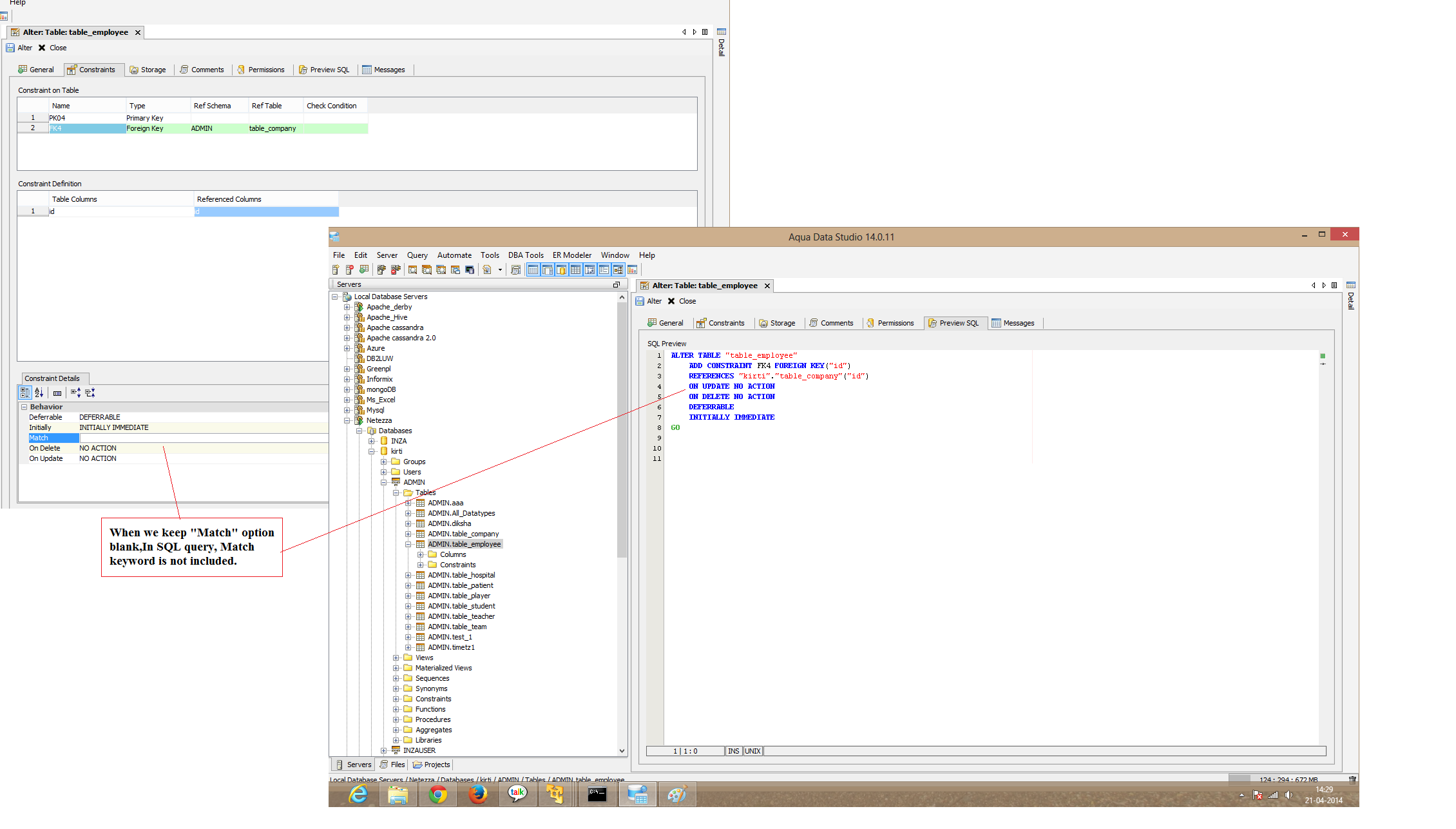The width and height of the screenshot is (1456, 829).
Task: Select the ADMIN.table_hospital tree item
Action: tap(461, 576)
